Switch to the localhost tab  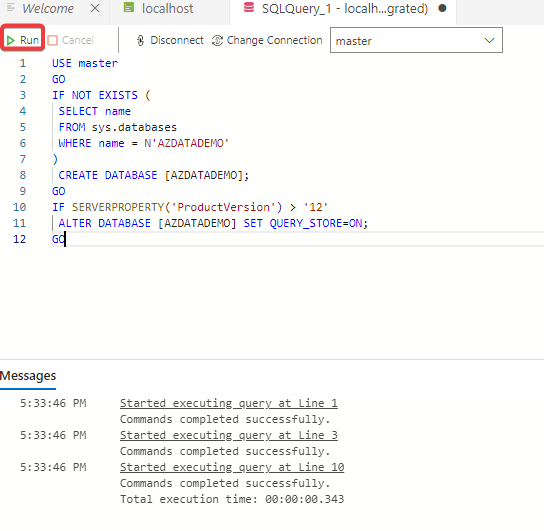click(x=167, y=8)
